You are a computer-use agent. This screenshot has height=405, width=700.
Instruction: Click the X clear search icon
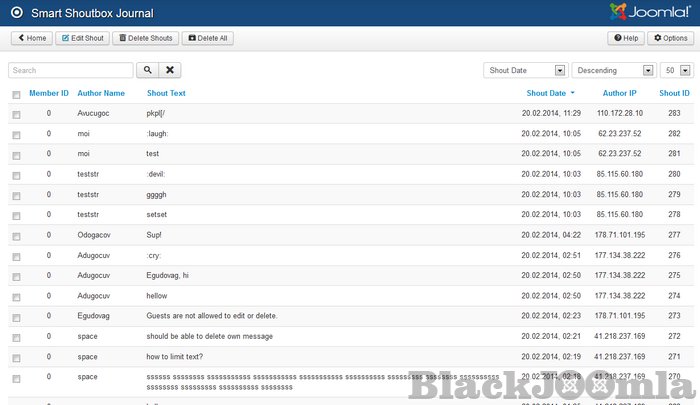(171, 71)
